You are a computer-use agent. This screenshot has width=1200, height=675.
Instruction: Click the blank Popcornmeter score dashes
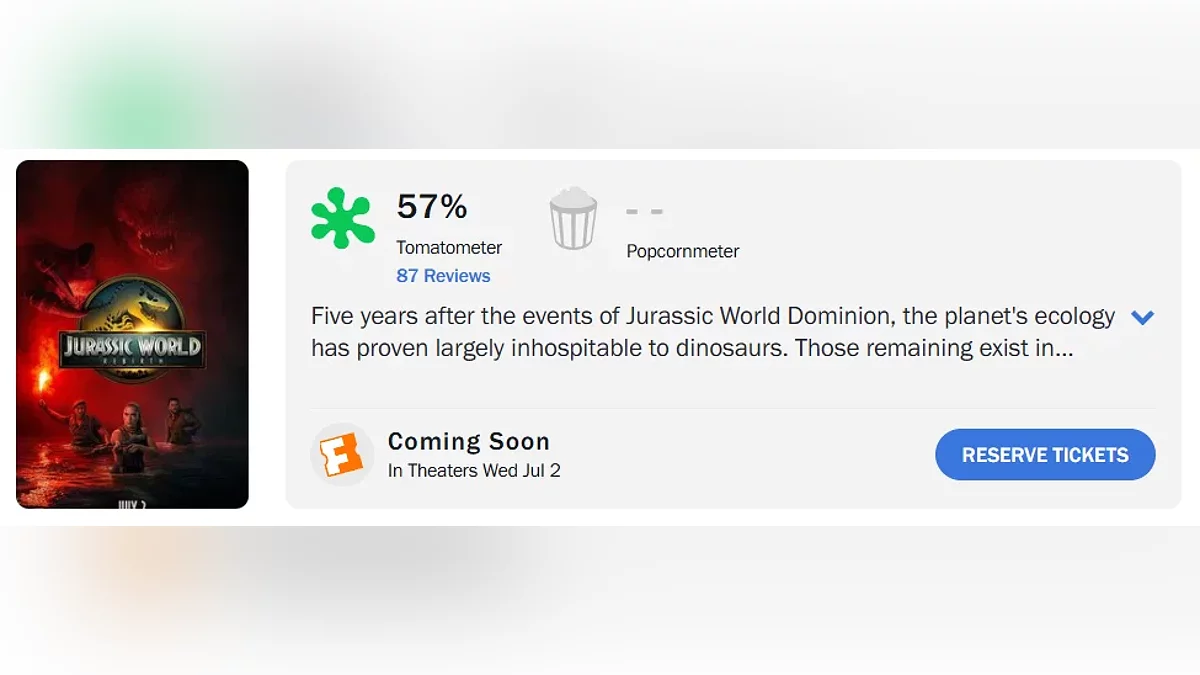tap(644, 211)
